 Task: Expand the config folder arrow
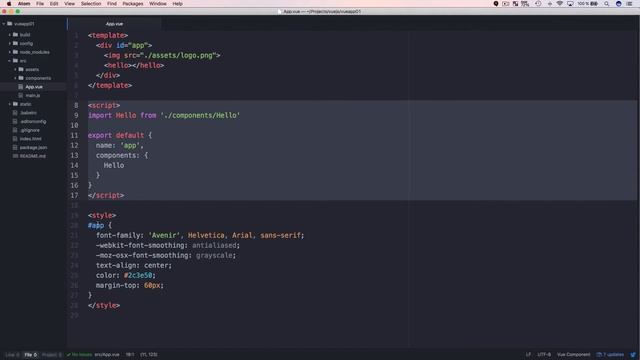coord(10,43)
